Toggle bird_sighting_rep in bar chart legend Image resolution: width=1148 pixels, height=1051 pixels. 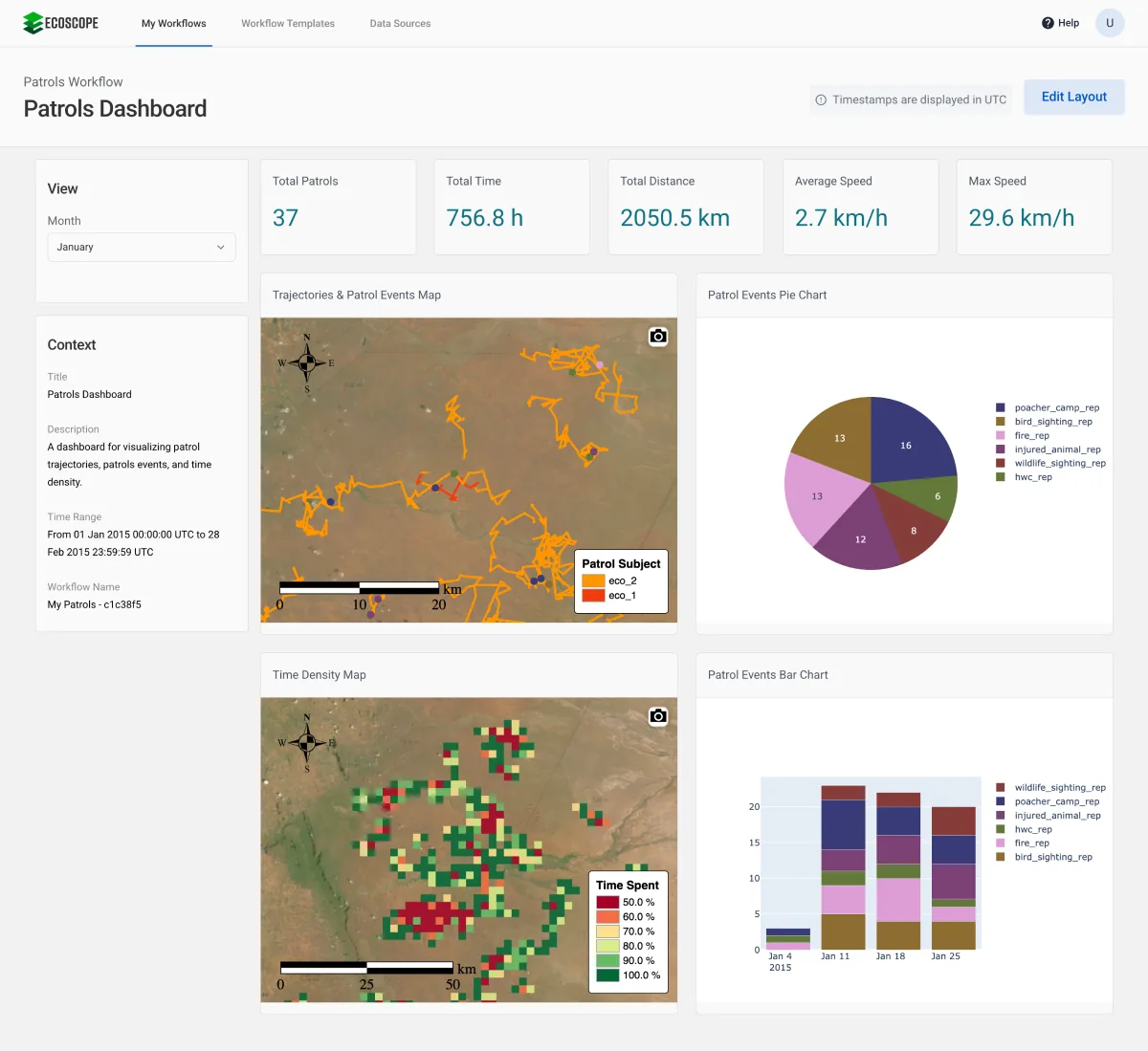[x=1044, y=857]
